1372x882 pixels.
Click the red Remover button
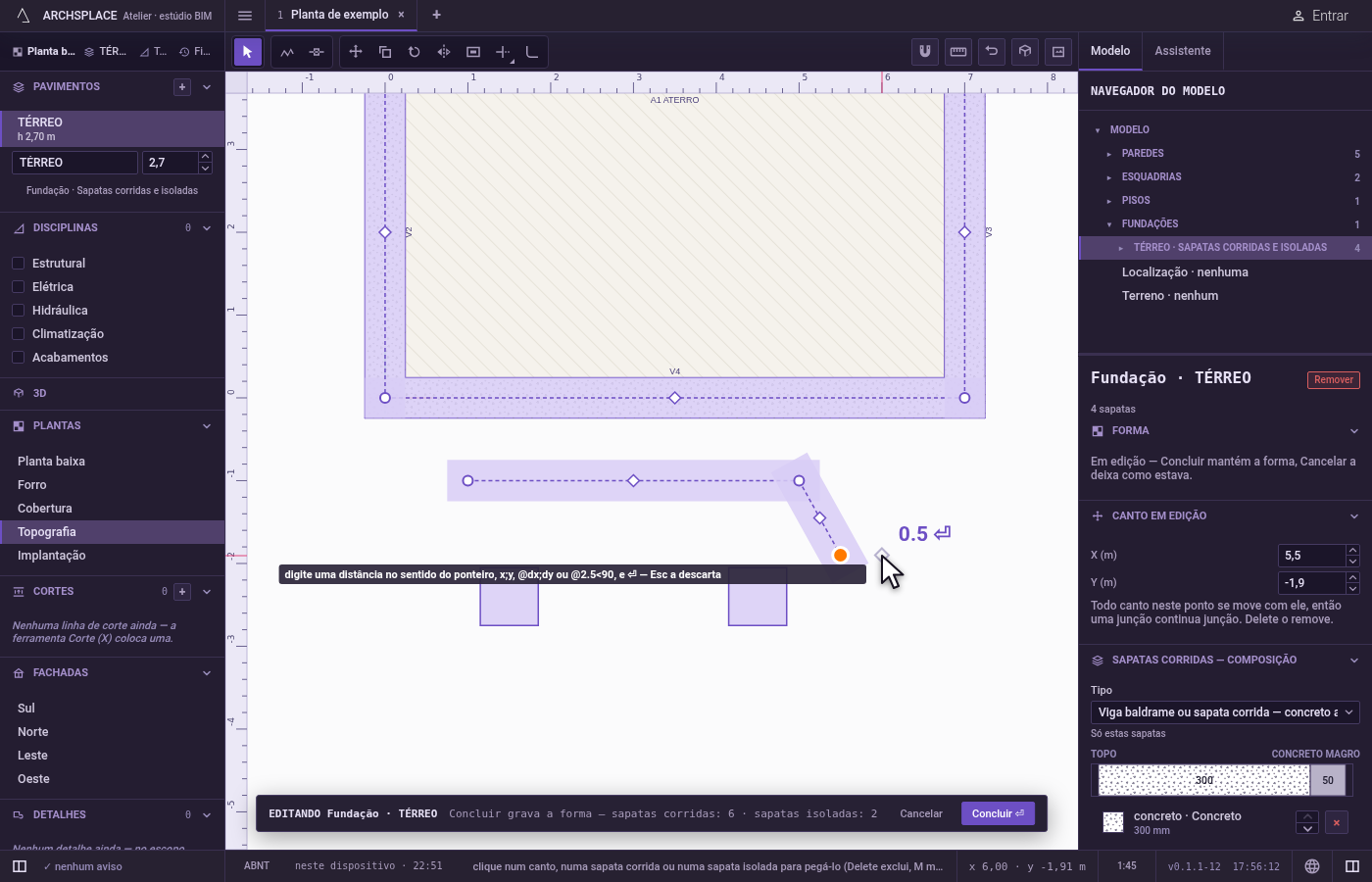[x=1334, y=380]
